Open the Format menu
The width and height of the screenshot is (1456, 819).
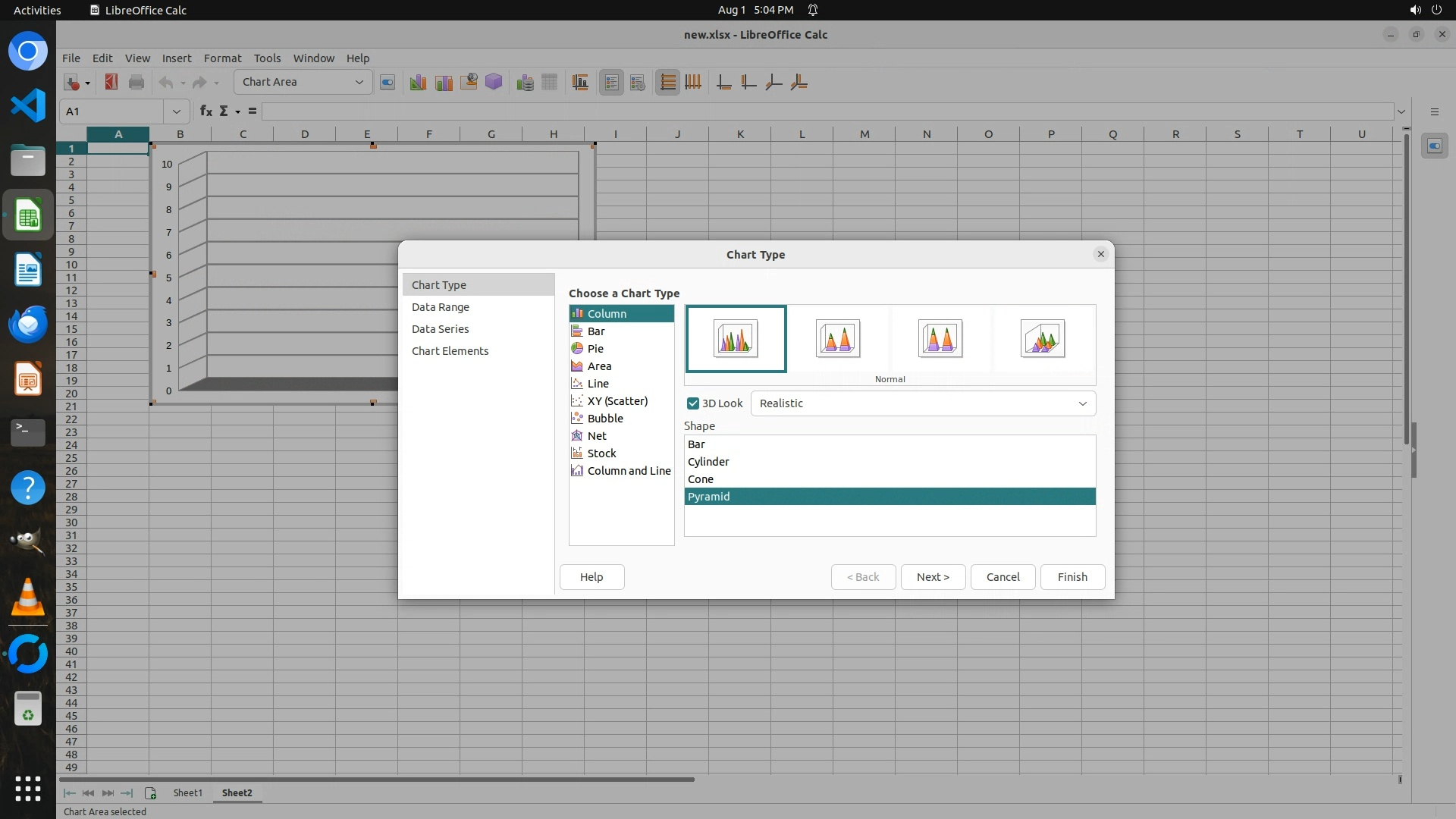222,58
